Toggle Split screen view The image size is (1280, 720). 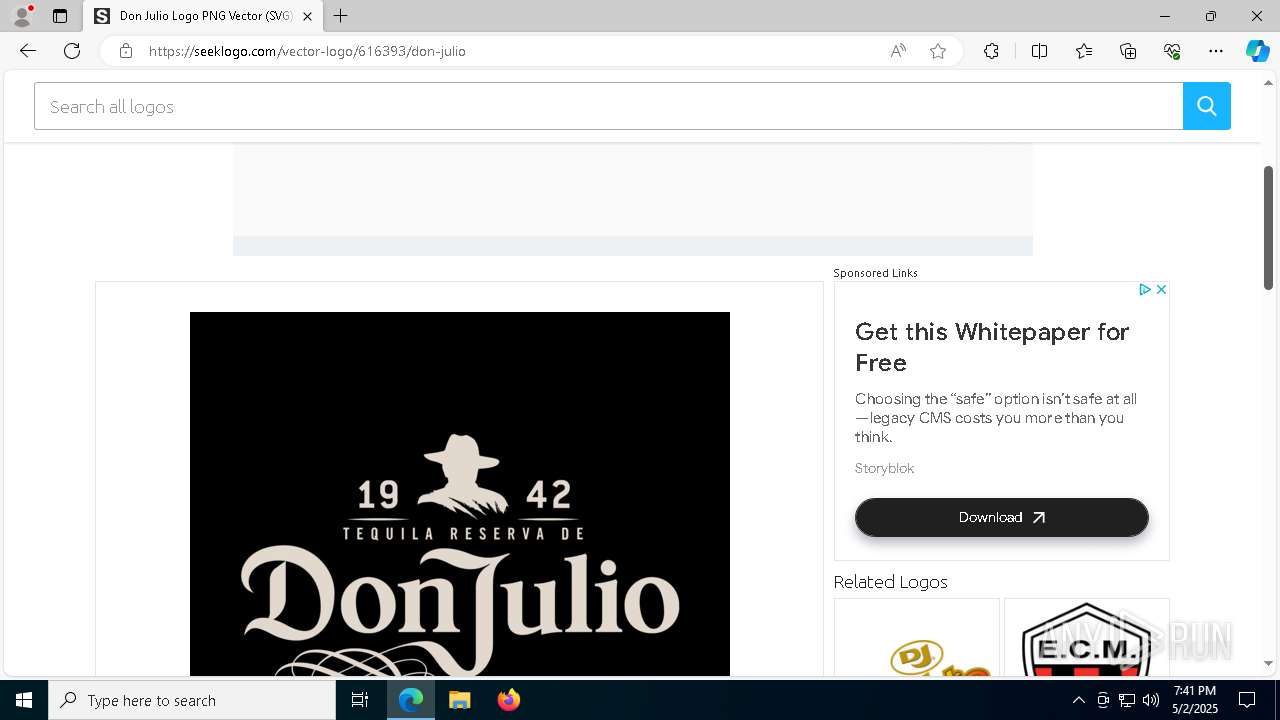pyautogui.click(x=1039, y=51)
